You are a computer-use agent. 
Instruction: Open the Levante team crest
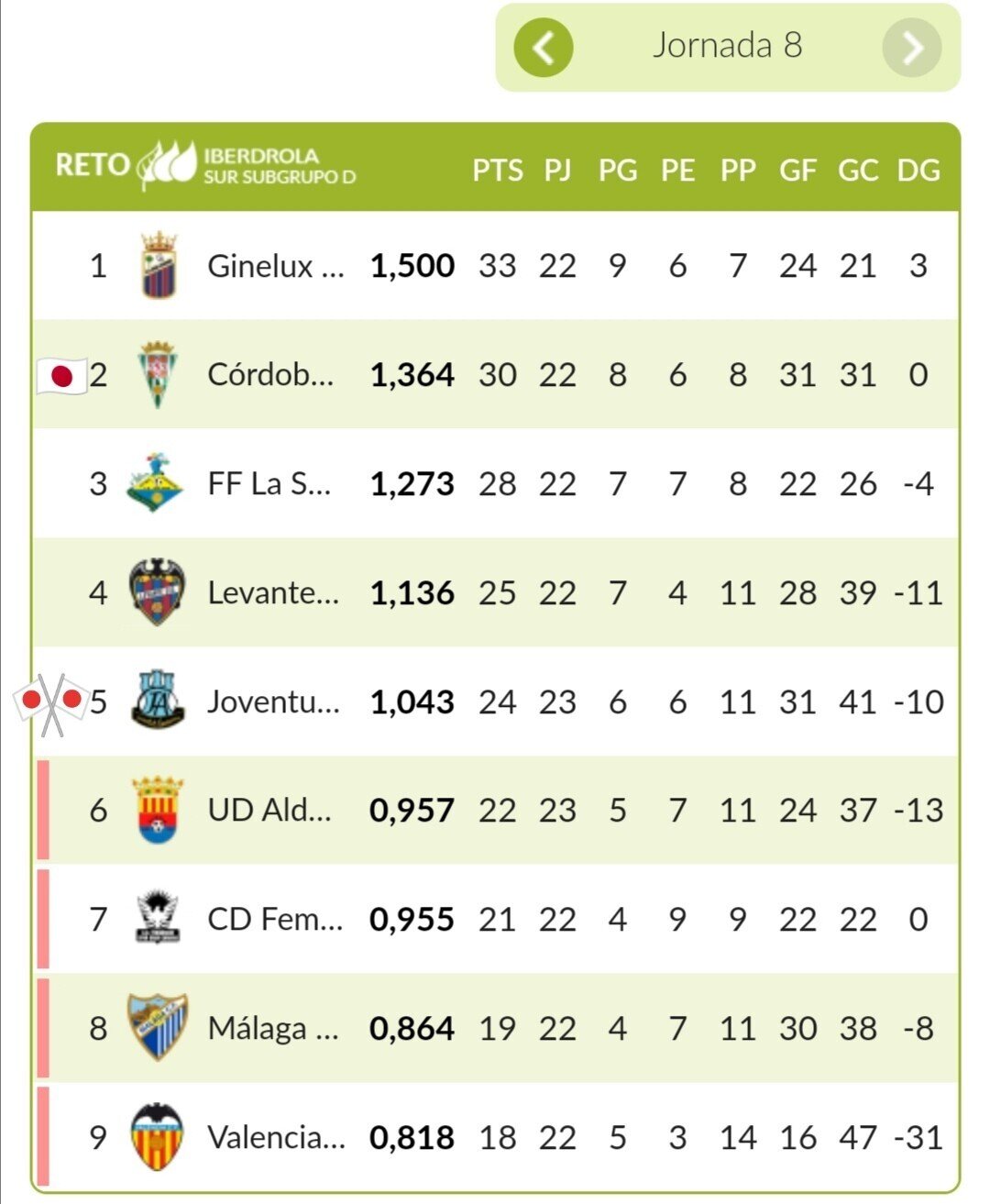pyautogui.click(x=158, y=591)
